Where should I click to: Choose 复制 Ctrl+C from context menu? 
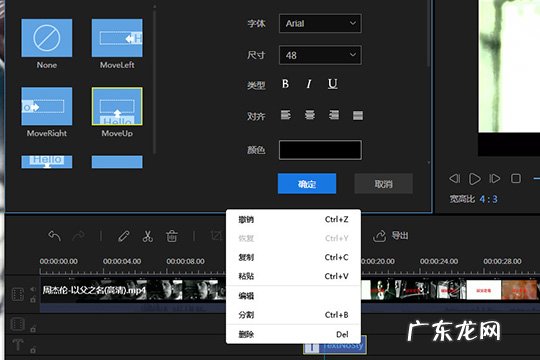293,257
